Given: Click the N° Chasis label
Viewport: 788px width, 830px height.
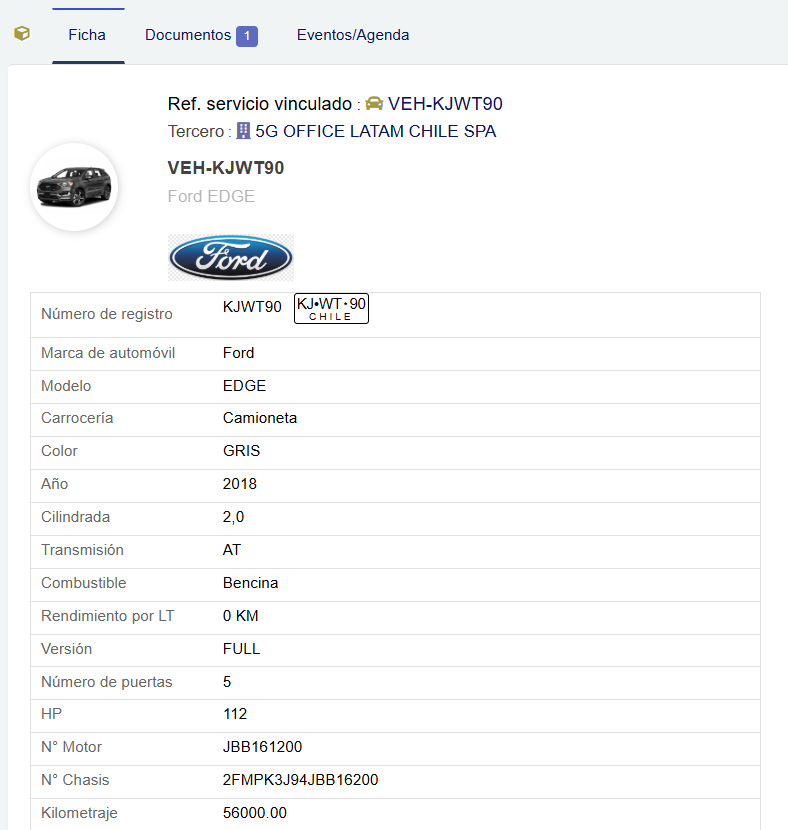Looking at the screenshot, I should 75,780.
